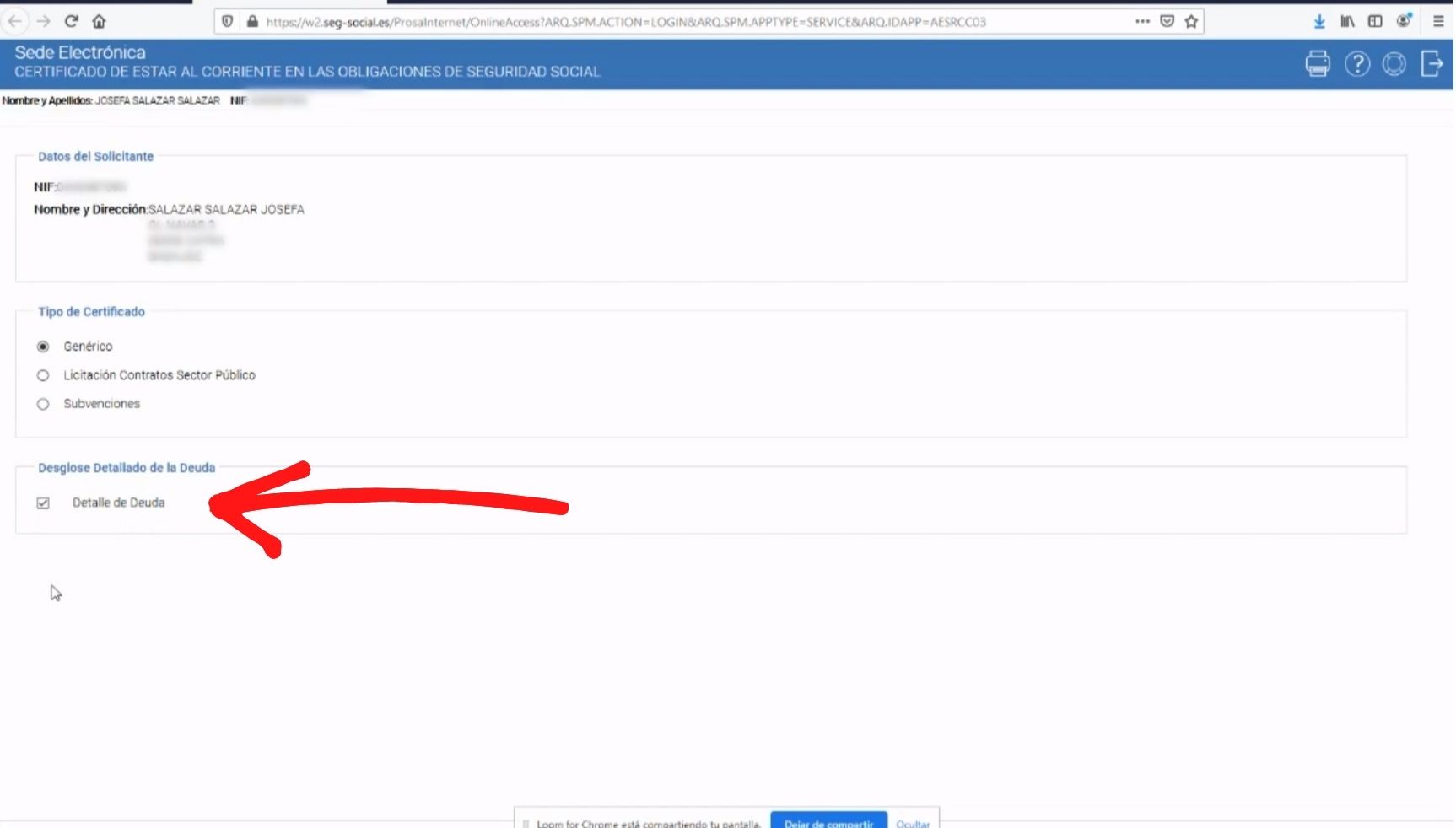Image resolution: width=1456 pixels, height=828 pixels.
Task: Click name text SALAZAR SALAZAR JOSEFA
Action: pyautogui.click(x=226, y=209)
